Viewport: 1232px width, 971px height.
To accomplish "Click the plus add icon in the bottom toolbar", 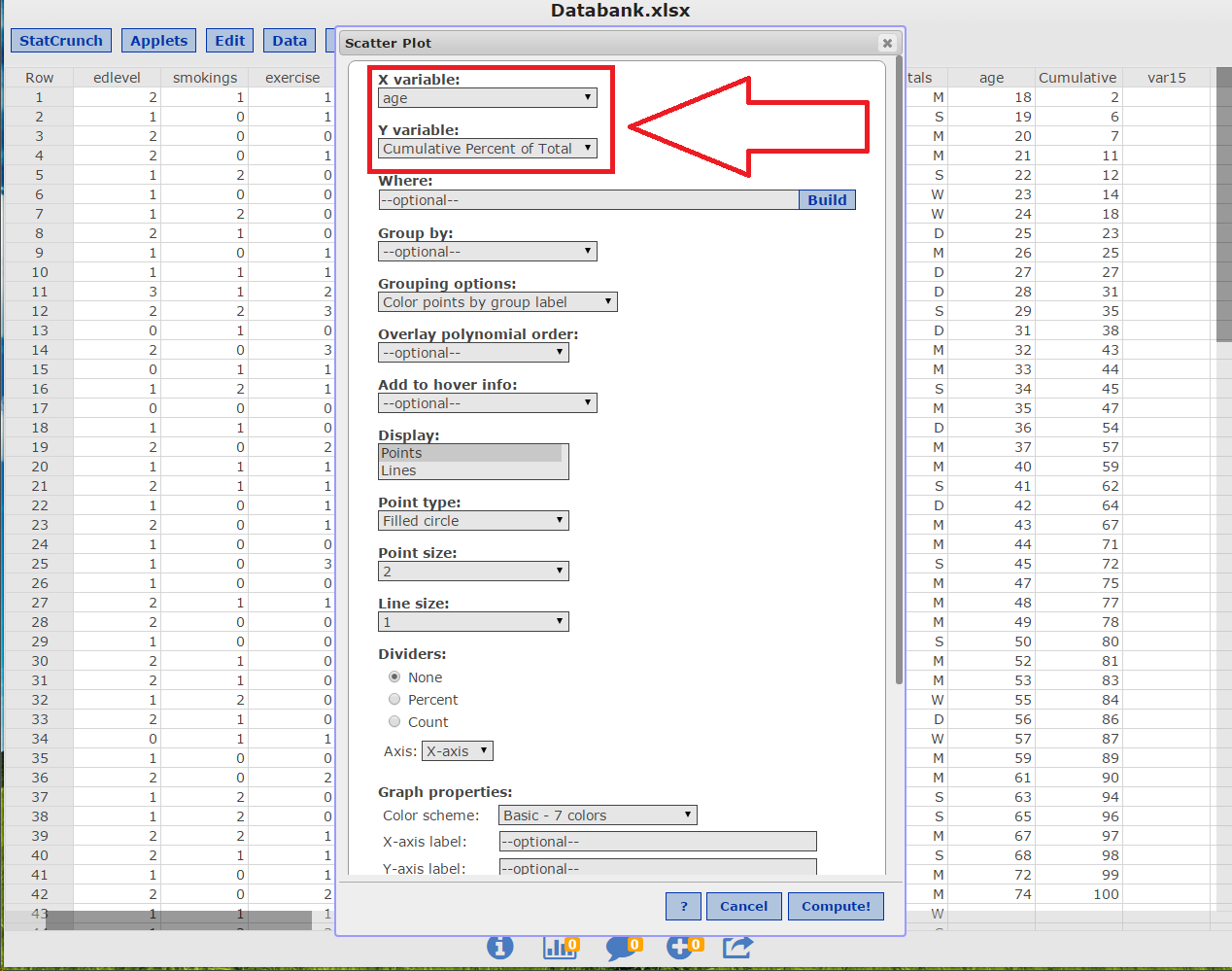I will pos(684,946).
